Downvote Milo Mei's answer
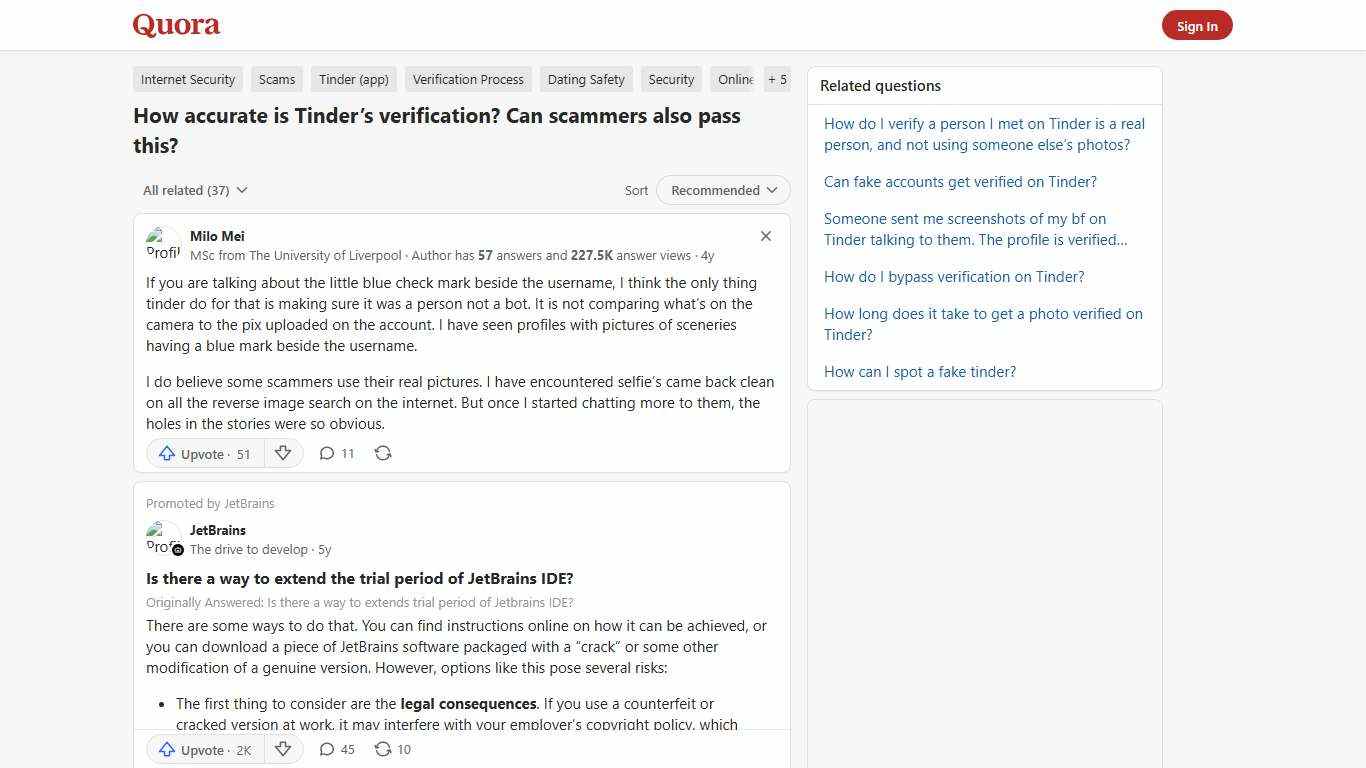 point(283,453)
